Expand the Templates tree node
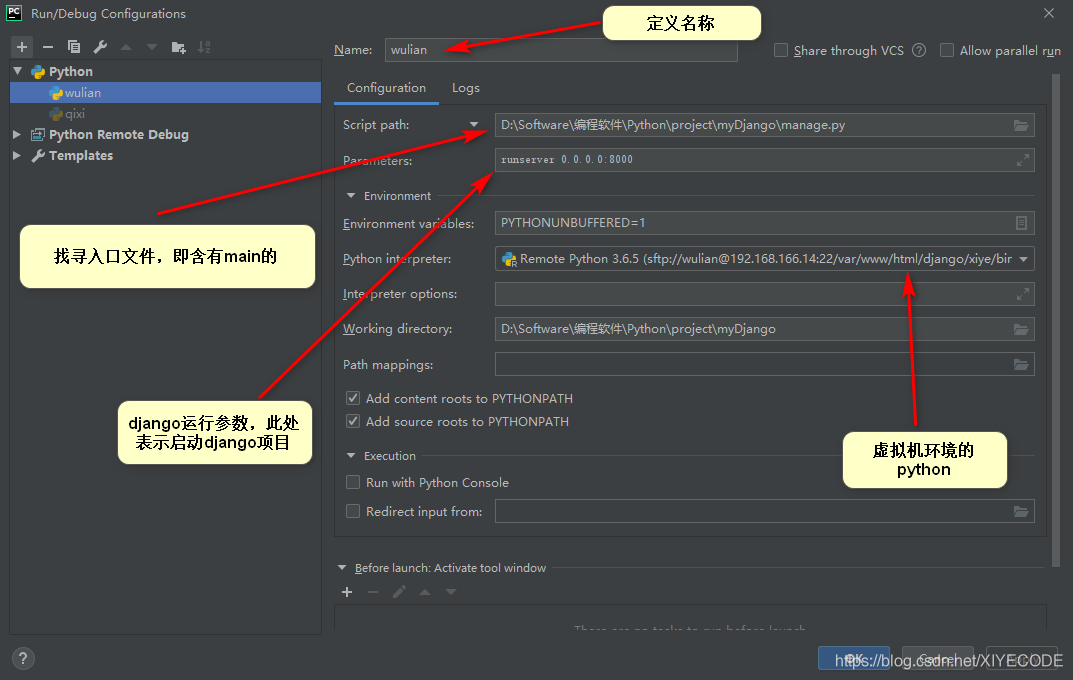 pos(17,155)
